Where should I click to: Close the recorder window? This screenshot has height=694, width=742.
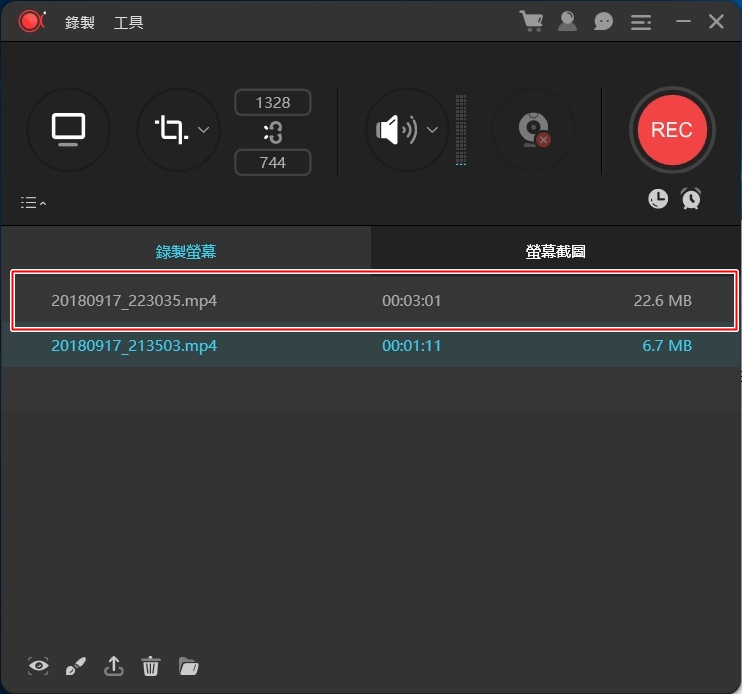pyautogui.click(x=716, y=21)
